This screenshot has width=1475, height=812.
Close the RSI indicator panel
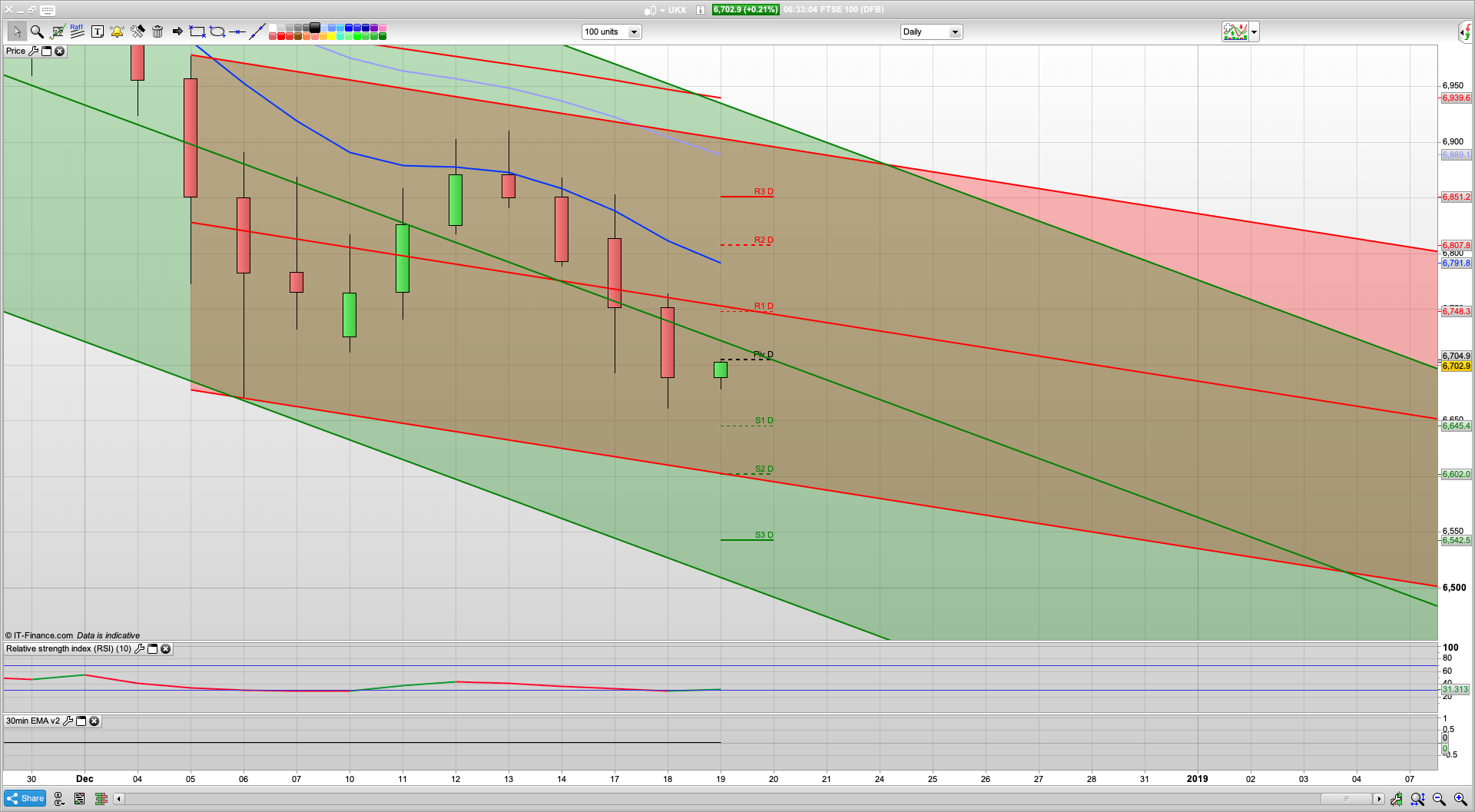click(165, 648)
